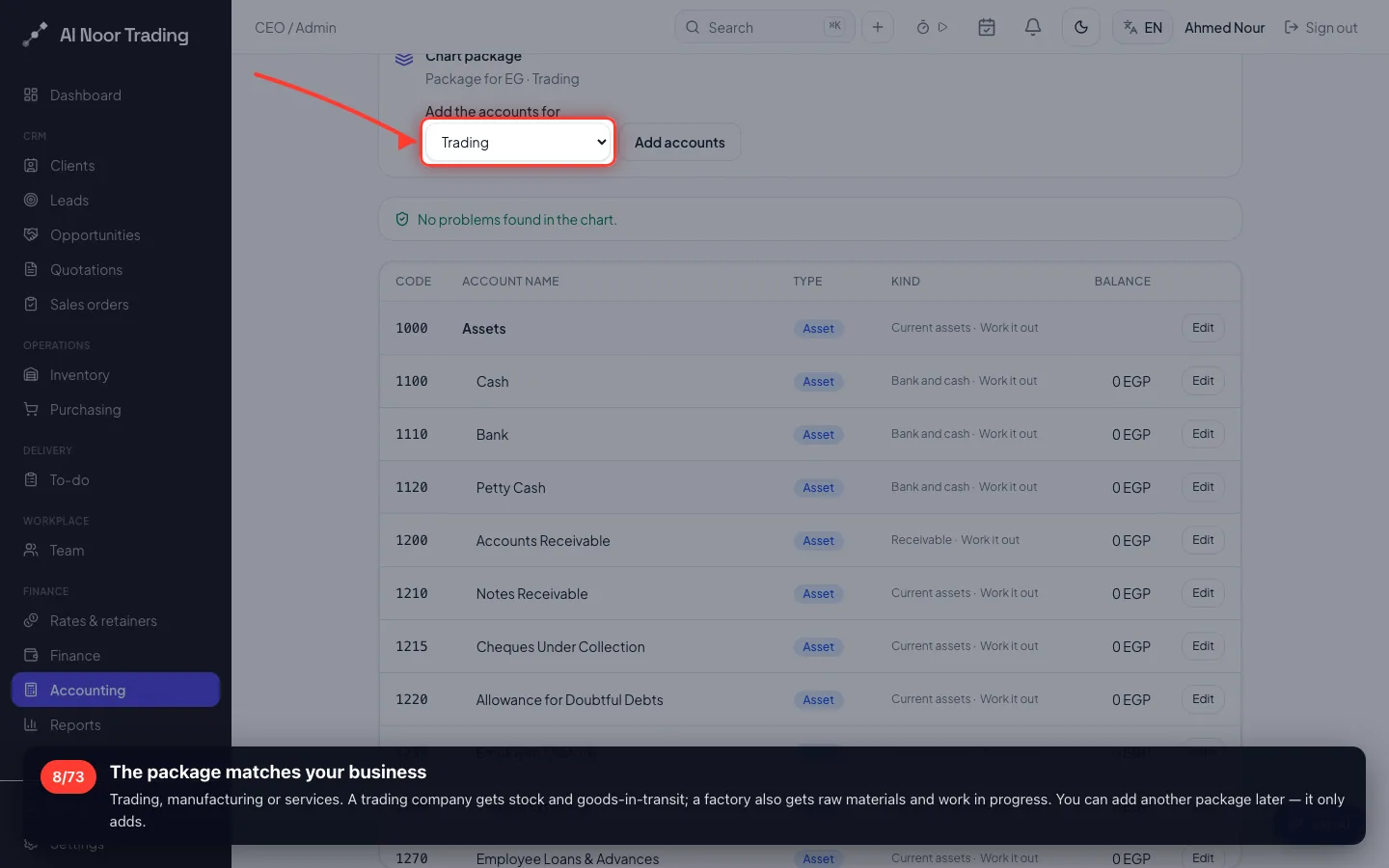Image resolution: width=1389 pixels, height=868 pixels.
Task: Open Leads section
Action: pos(116,200)
